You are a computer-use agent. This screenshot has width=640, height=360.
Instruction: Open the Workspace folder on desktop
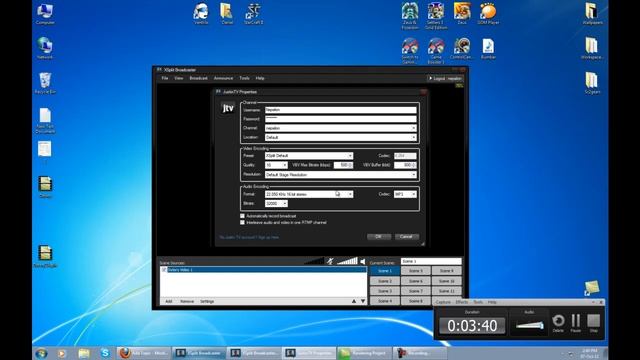tap(592, 48)
